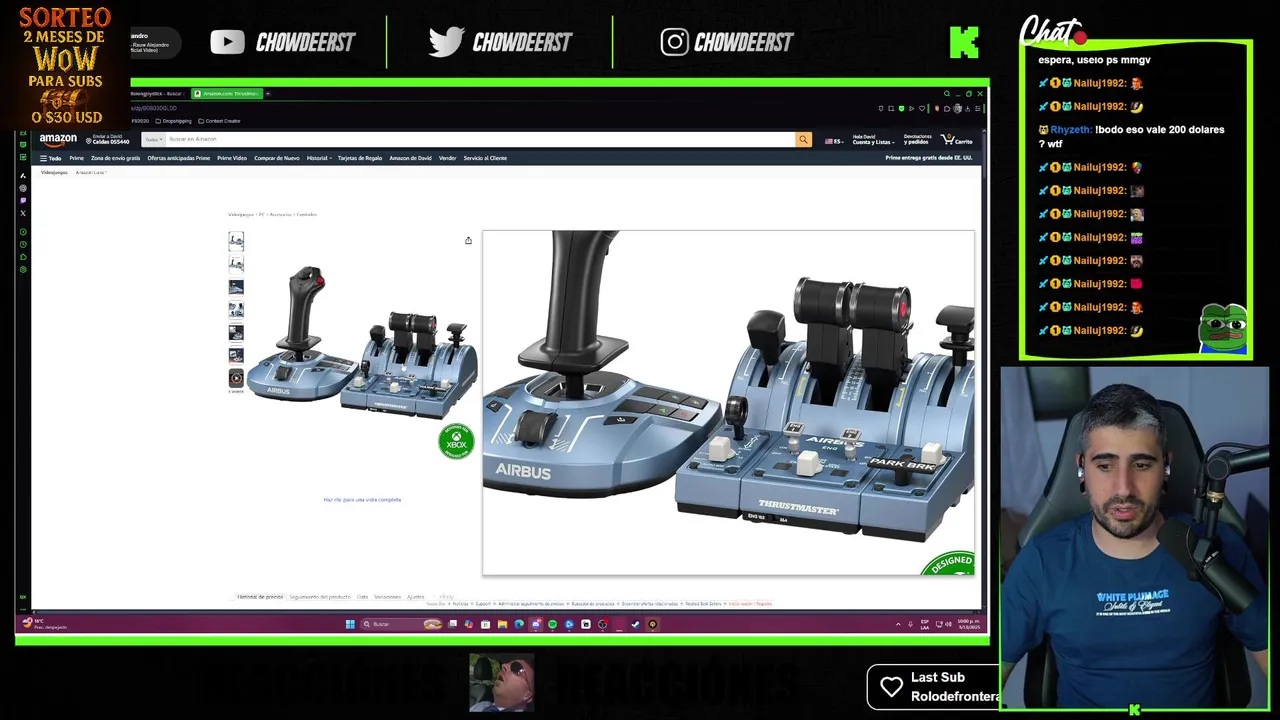Click the Twitter bird icon in header
Viewport: 1280px width, 720px height.
pyautogui.click(x=446, y=42)
